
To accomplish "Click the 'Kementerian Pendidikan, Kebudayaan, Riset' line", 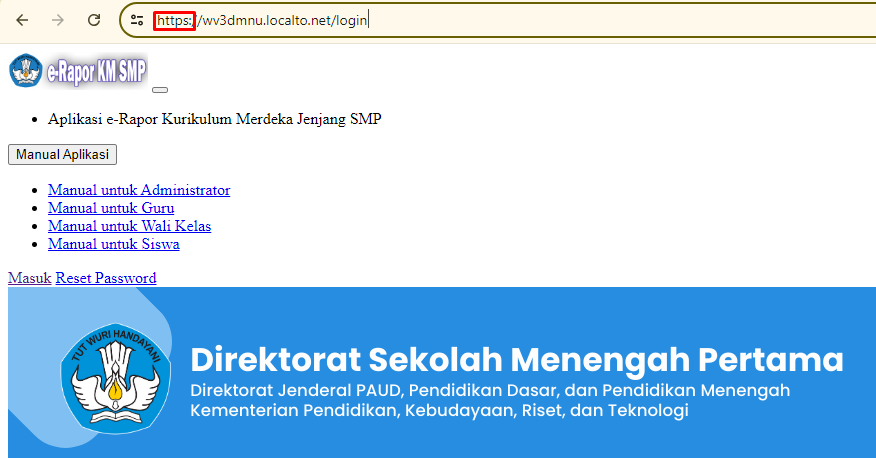I will click(439, 411).
